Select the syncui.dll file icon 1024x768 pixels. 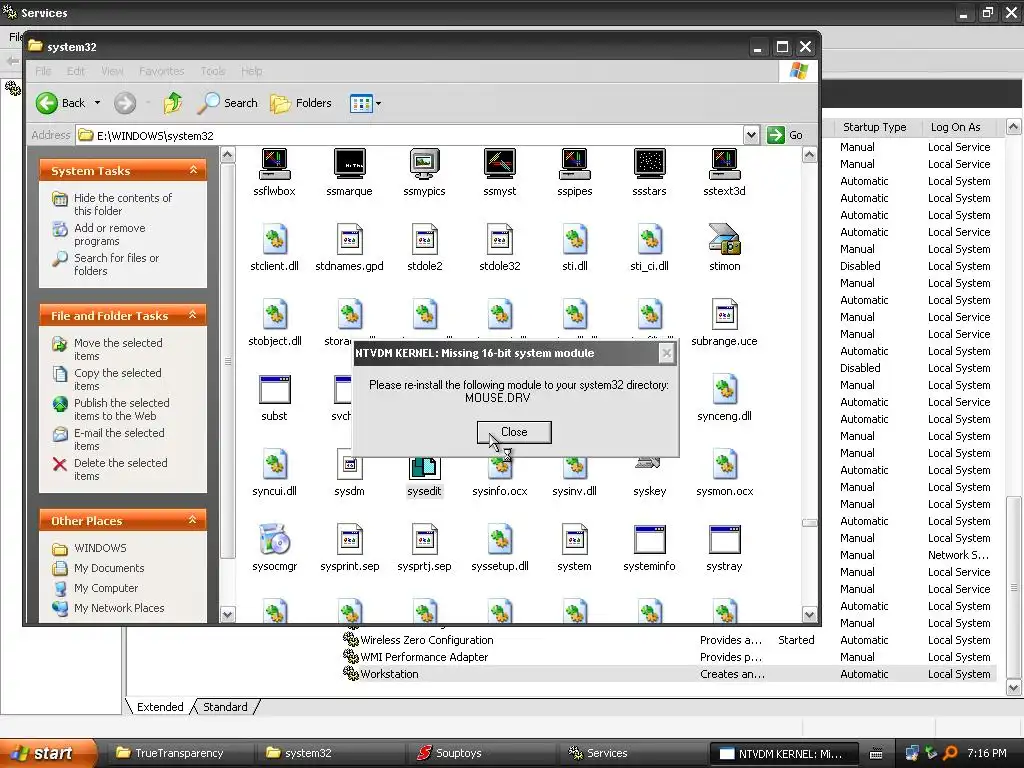pyautogui.click(x=274, y=464)
